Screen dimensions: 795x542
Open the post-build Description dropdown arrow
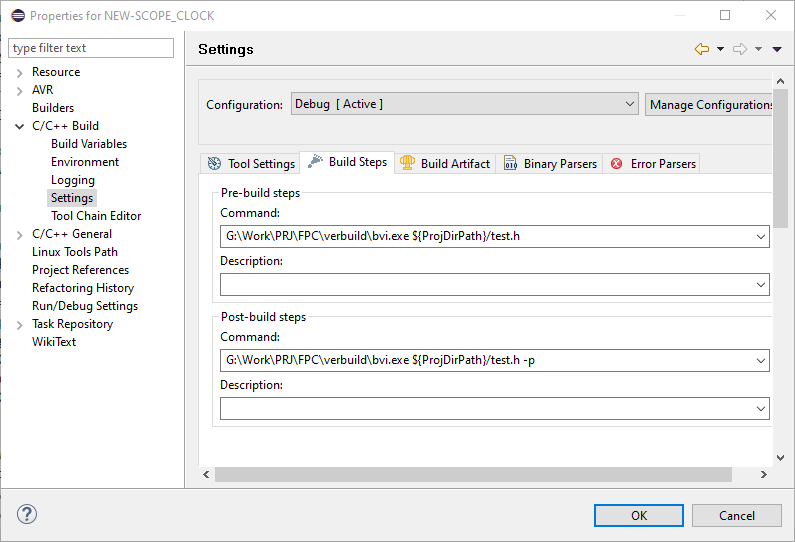pos(761,409)
